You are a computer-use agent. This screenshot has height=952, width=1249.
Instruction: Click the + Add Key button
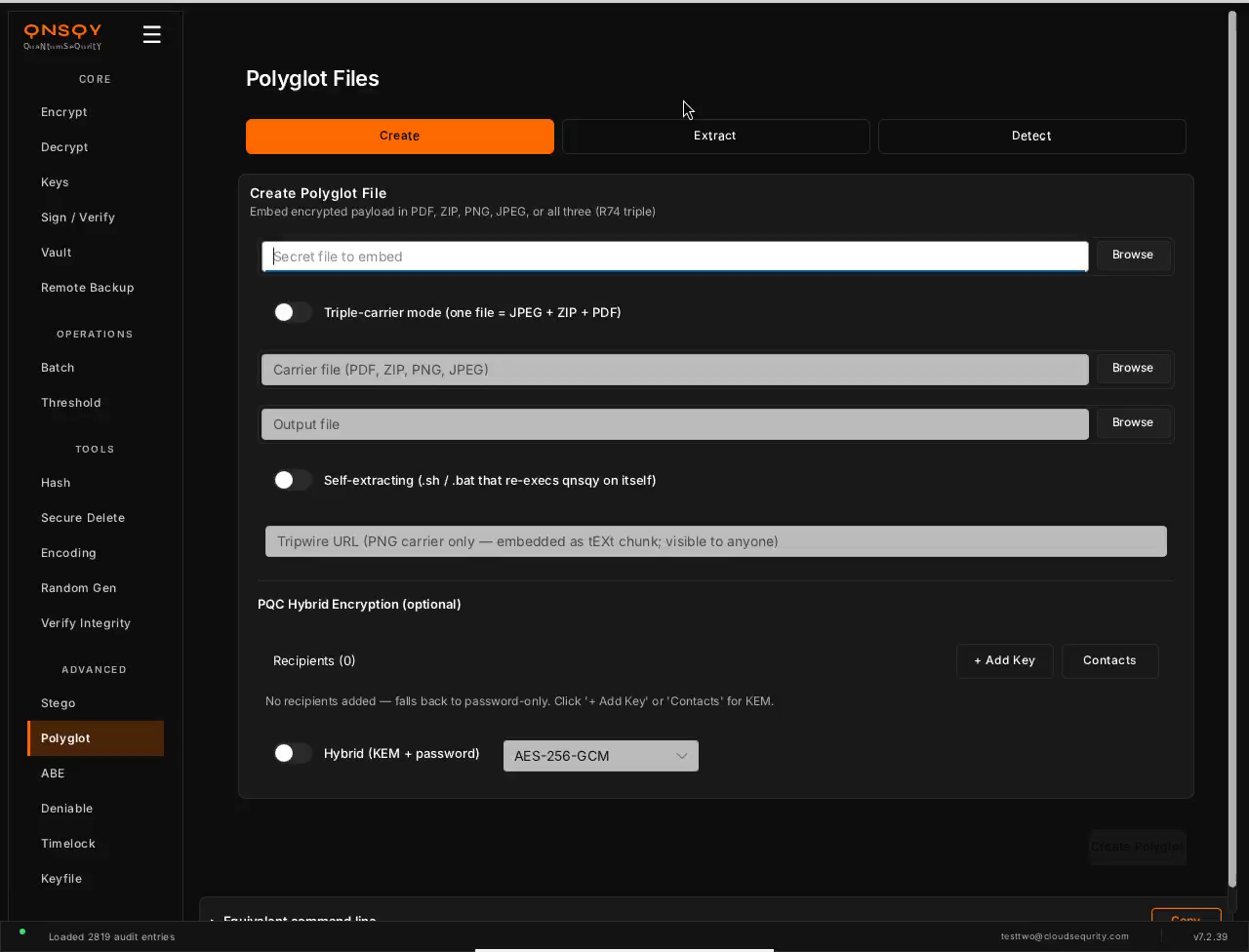tap(1004, 660)
